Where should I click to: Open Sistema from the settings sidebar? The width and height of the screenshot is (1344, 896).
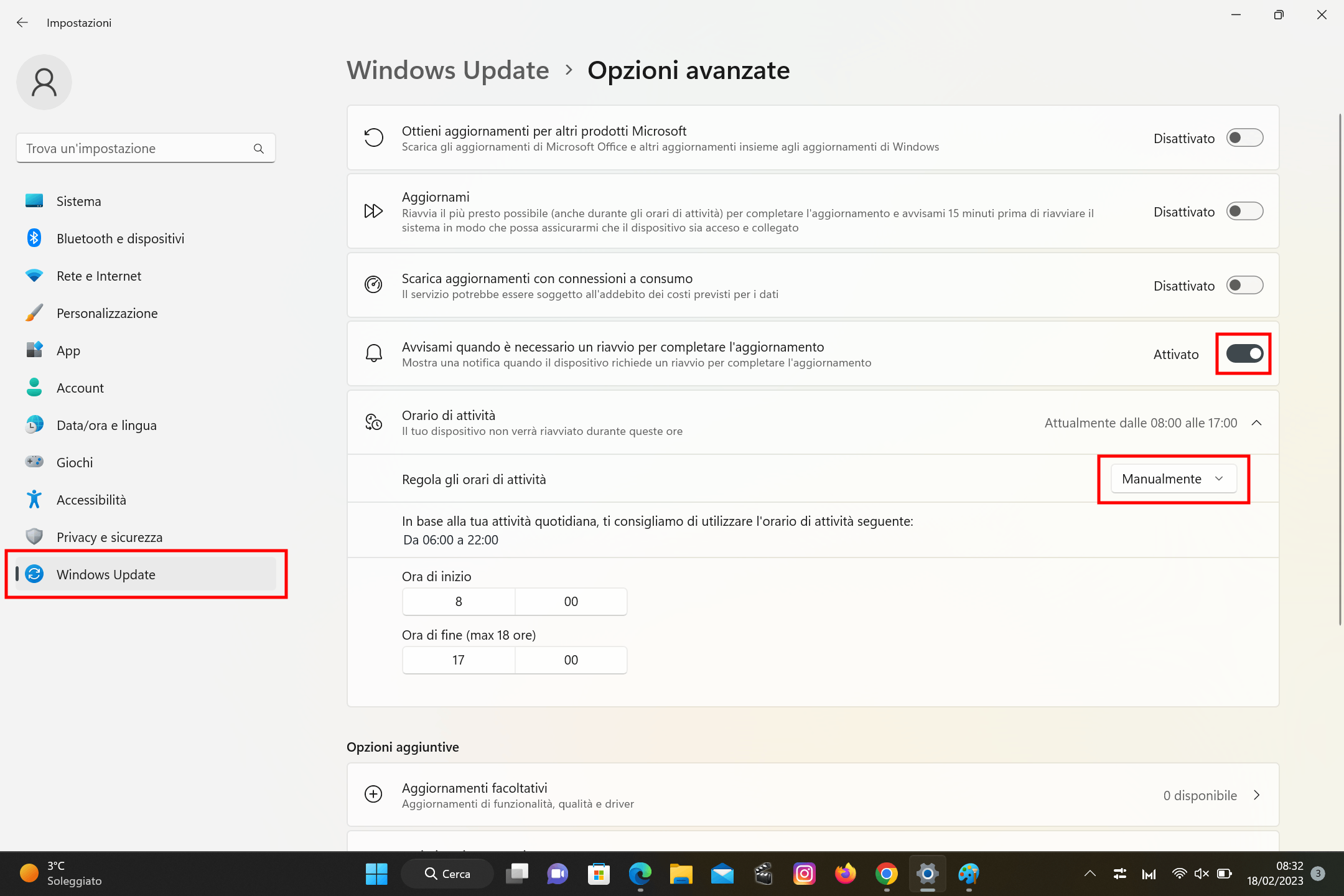tap(79, 201)
